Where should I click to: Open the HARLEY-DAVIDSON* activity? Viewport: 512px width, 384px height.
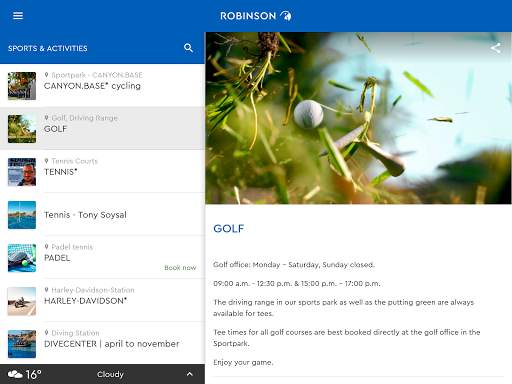(x=102, y=300)
